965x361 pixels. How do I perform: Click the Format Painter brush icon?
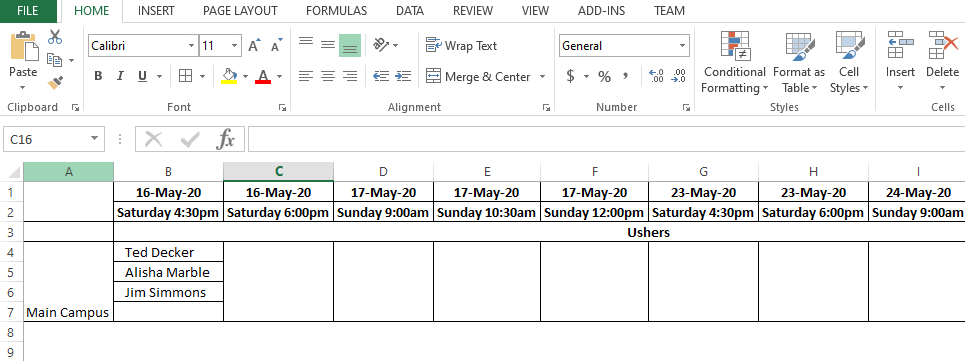(x=55, y=82)
